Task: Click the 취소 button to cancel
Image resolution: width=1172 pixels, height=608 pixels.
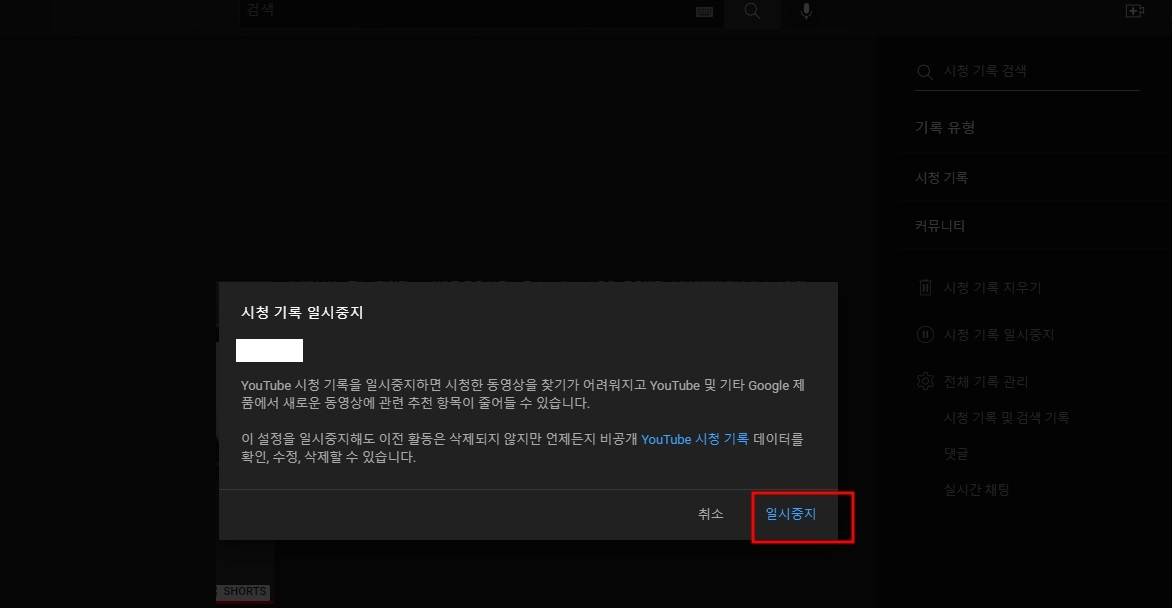Action: pos(710,513)
